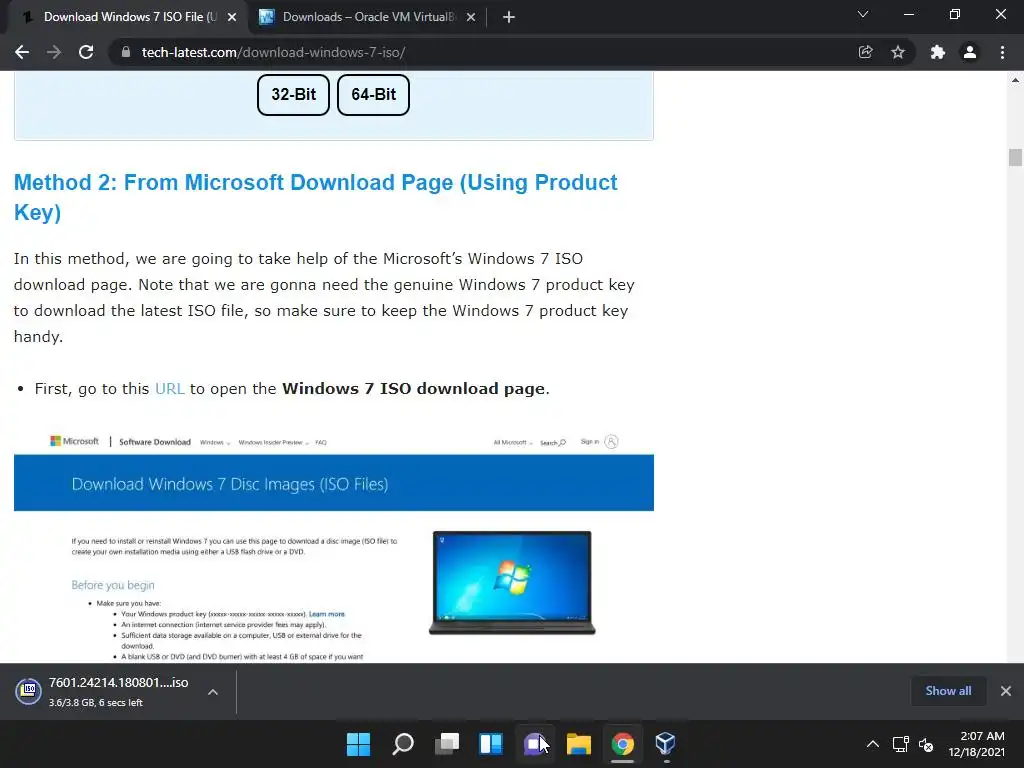Open the tab search dropdown arrow

pyautogui.click(x=863, y=14)
